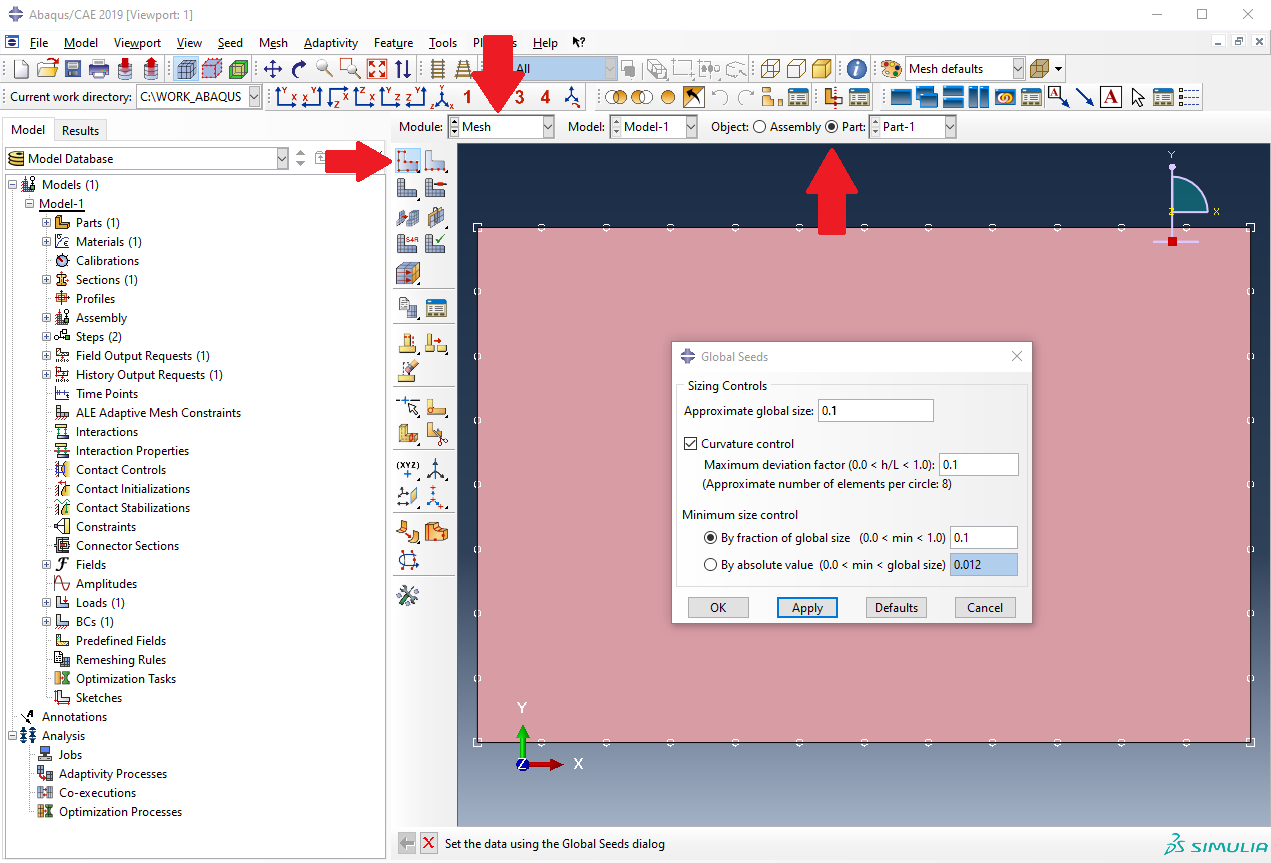Open the Seed menu
Image resolution: width=1271 pixels, height=863 pixels.
(230, 43)
